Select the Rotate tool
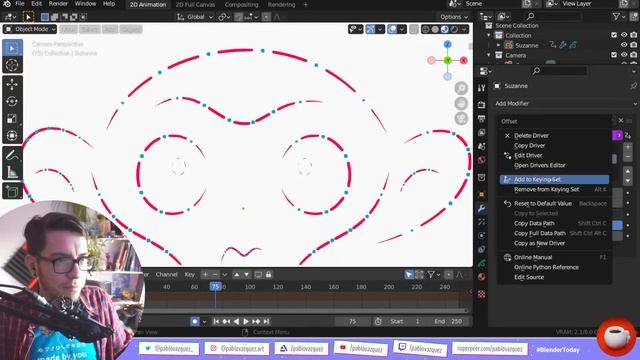640x360 pixels. (x=12, y=101)
